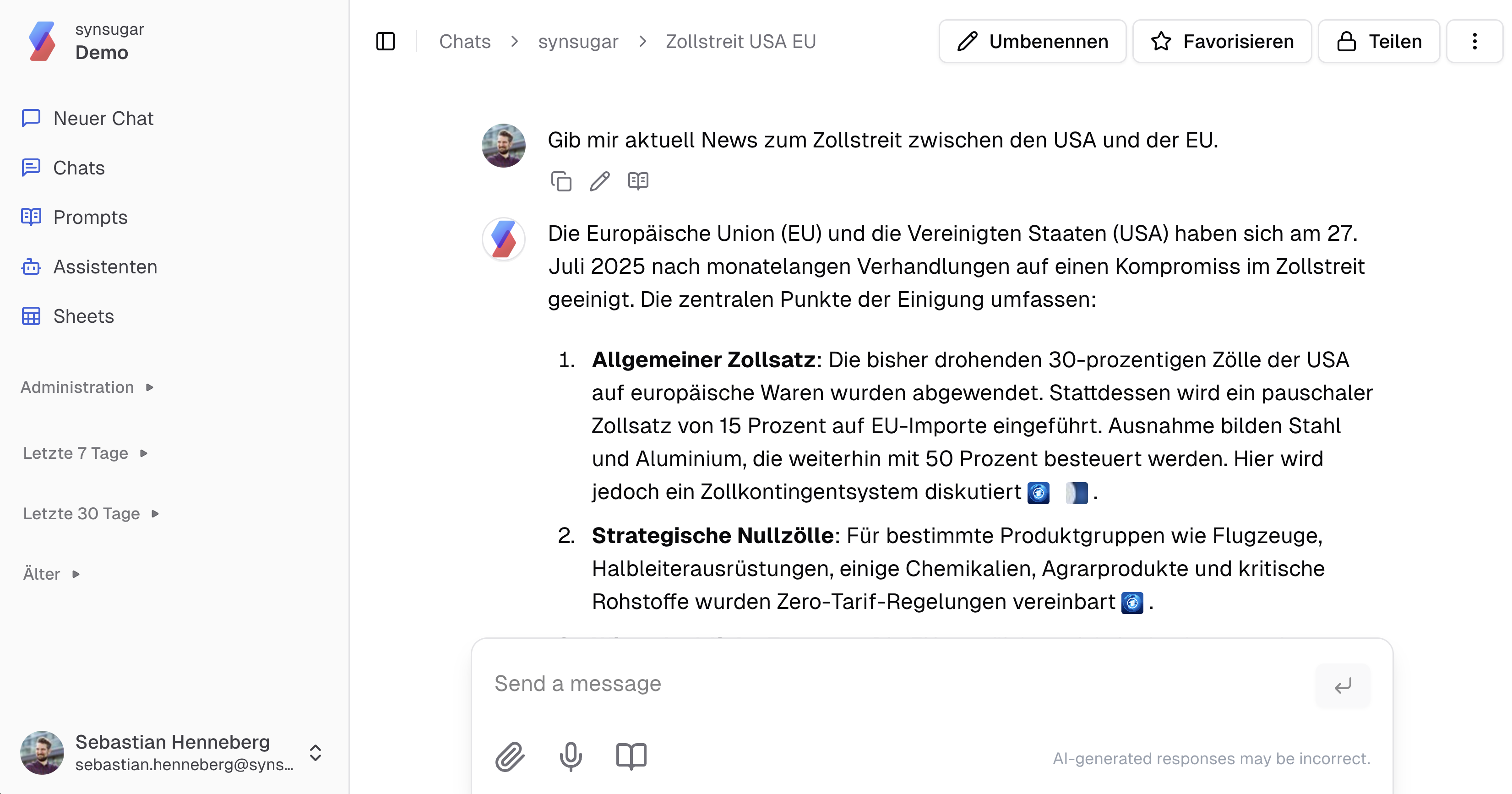Viewport: 1512px width, 794px height.
Task: Read the response aloud
Action: pyautogui.click(x=638, y=181)
